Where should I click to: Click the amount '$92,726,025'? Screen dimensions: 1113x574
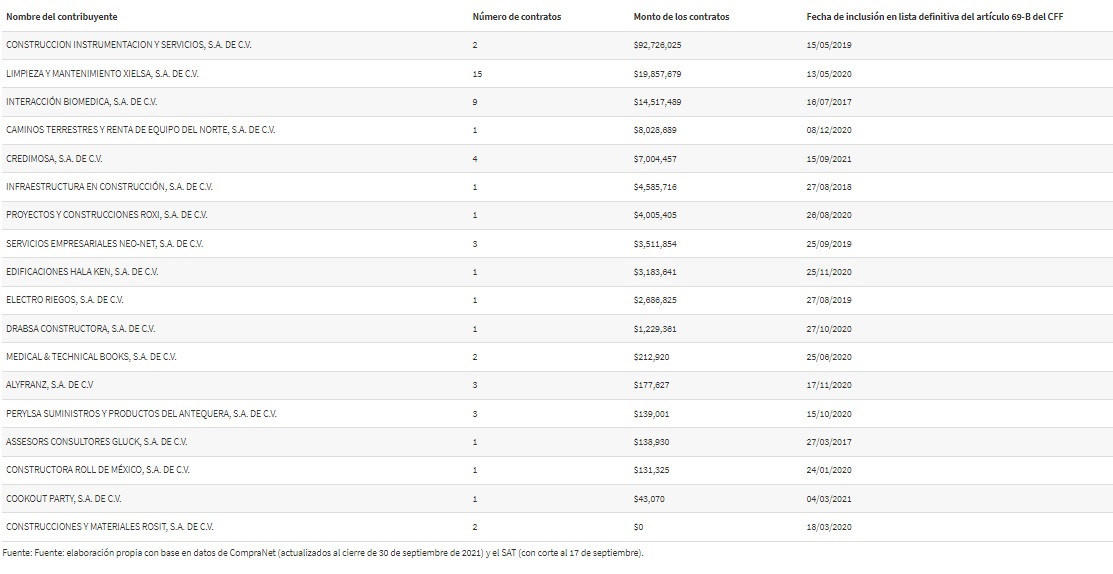tap(657, 45)
